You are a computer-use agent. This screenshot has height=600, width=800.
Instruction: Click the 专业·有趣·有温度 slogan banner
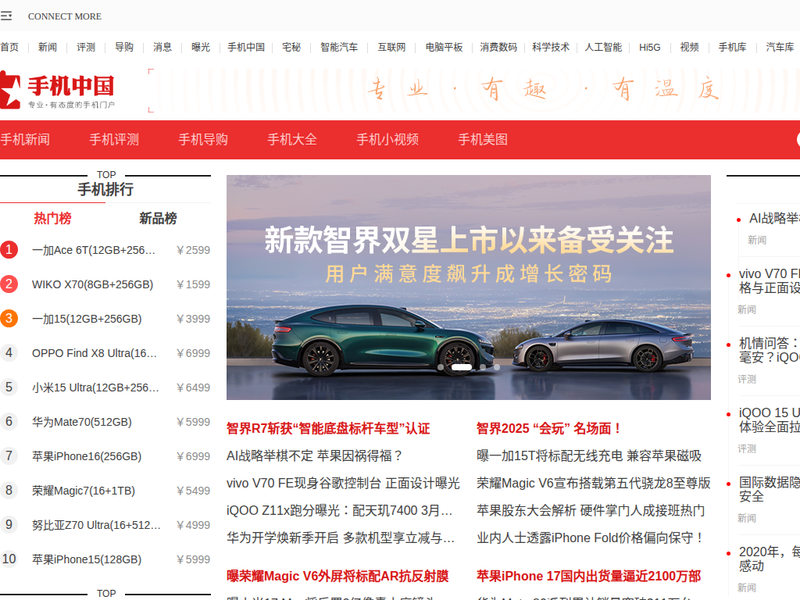tap(545, 90)
